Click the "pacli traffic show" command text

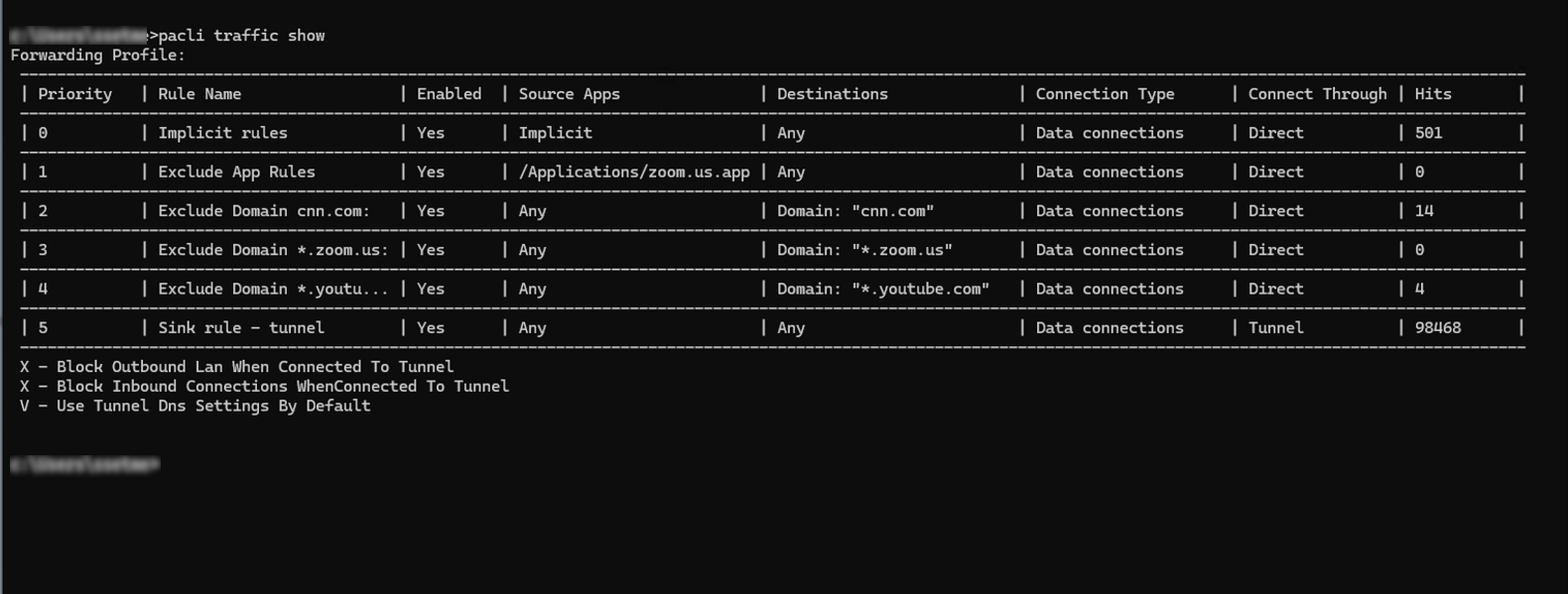[241, 36]
